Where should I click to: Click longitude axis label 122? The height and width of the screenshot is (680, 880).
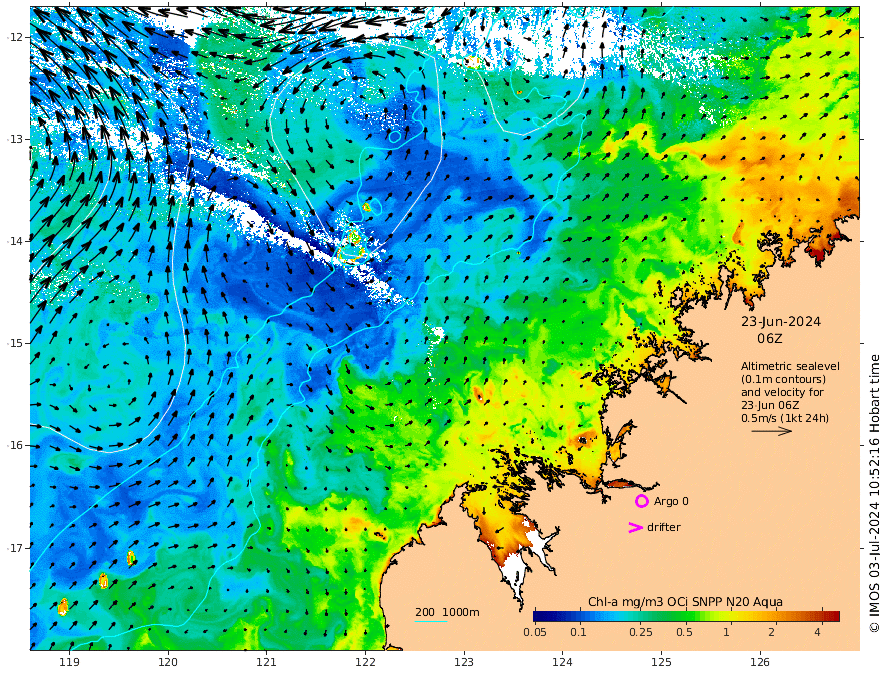[x=365, y=663]
